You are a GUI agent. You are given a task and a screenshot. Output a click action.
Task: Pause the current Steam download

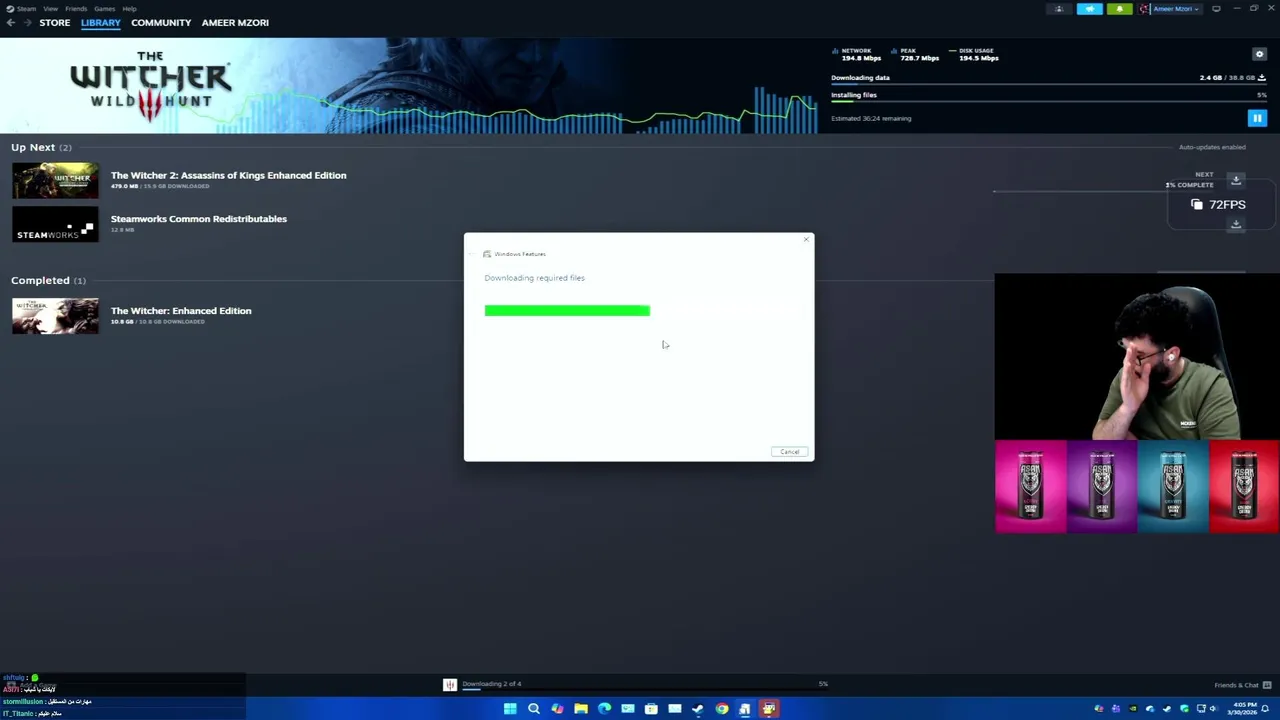pyautogui.click(x=1257, y=118)
